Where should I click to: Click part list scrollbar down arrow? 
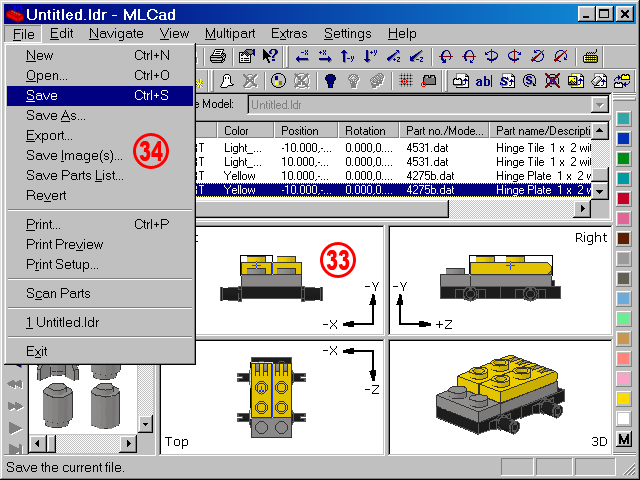600,191
